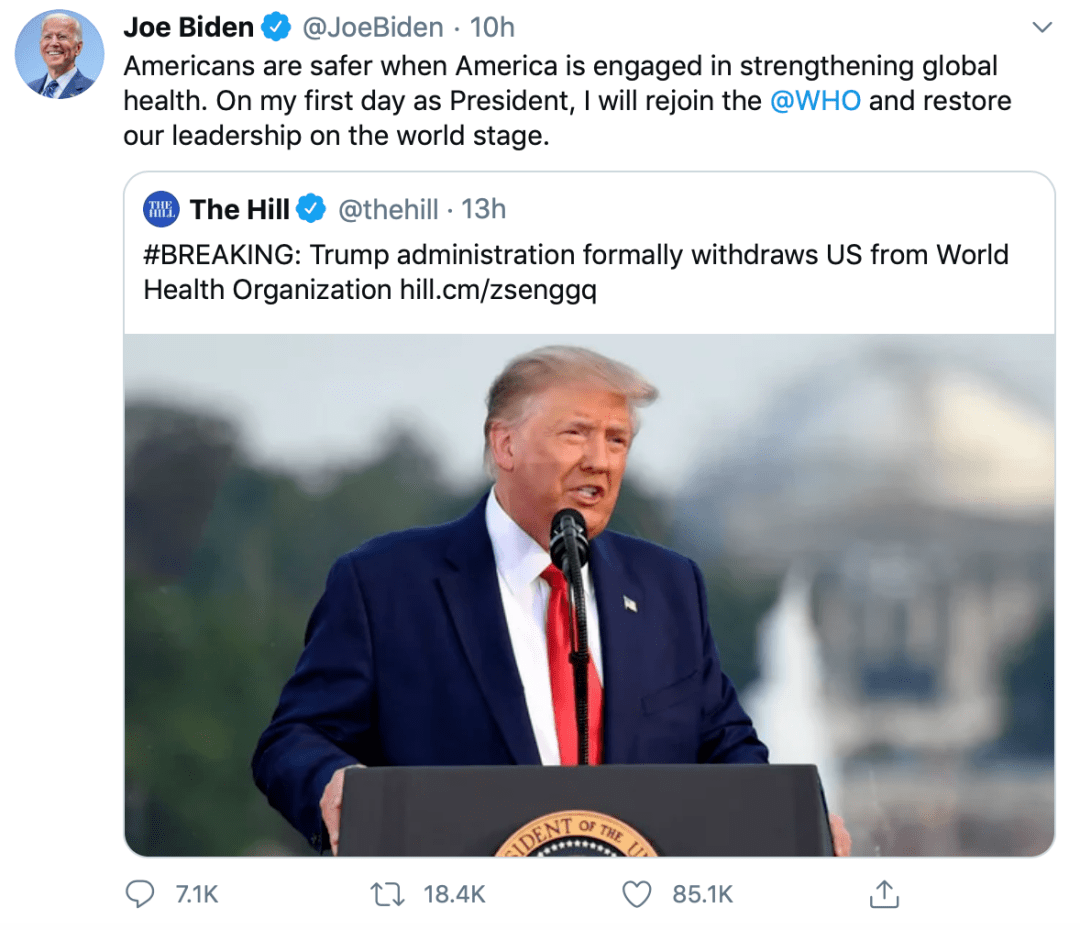Open the @WHO mention link
This screenshot has height=930, width=1080.
coord(815,101)
